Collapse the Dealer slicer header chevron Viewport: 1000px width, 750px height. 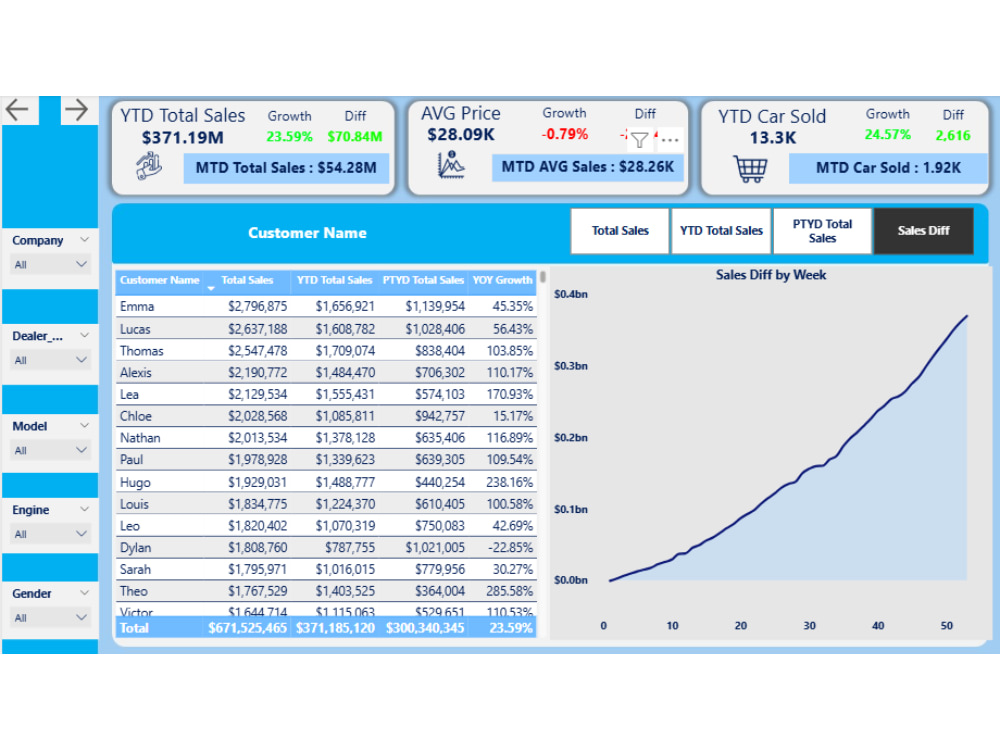tap(84, 335)
